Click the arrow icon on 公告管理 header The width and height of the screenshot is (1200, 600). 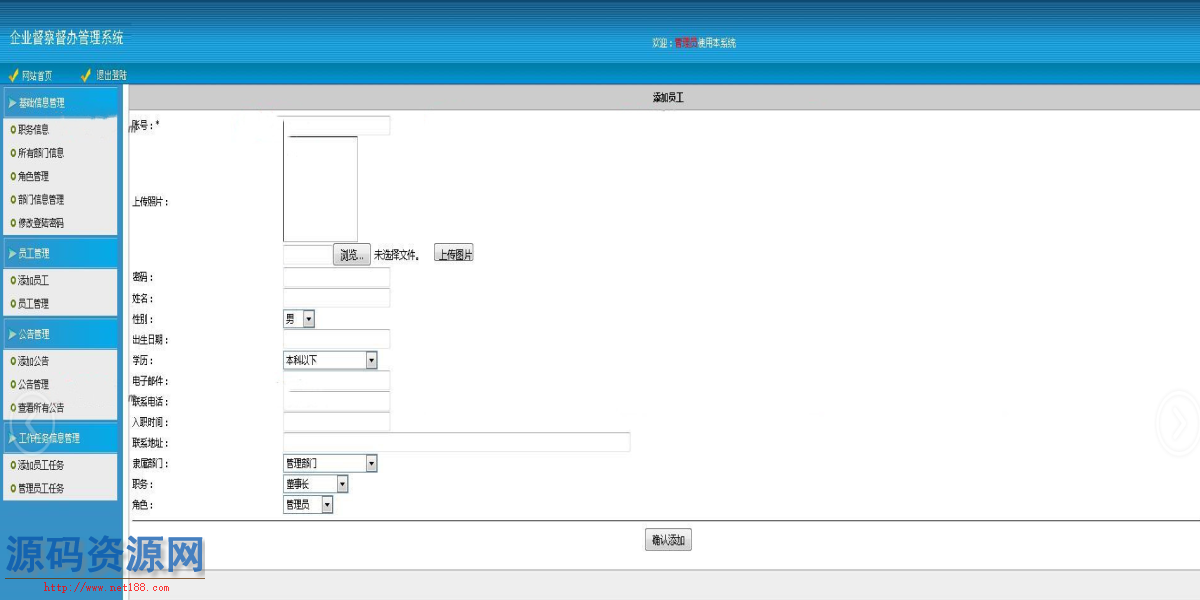point(11,334)
